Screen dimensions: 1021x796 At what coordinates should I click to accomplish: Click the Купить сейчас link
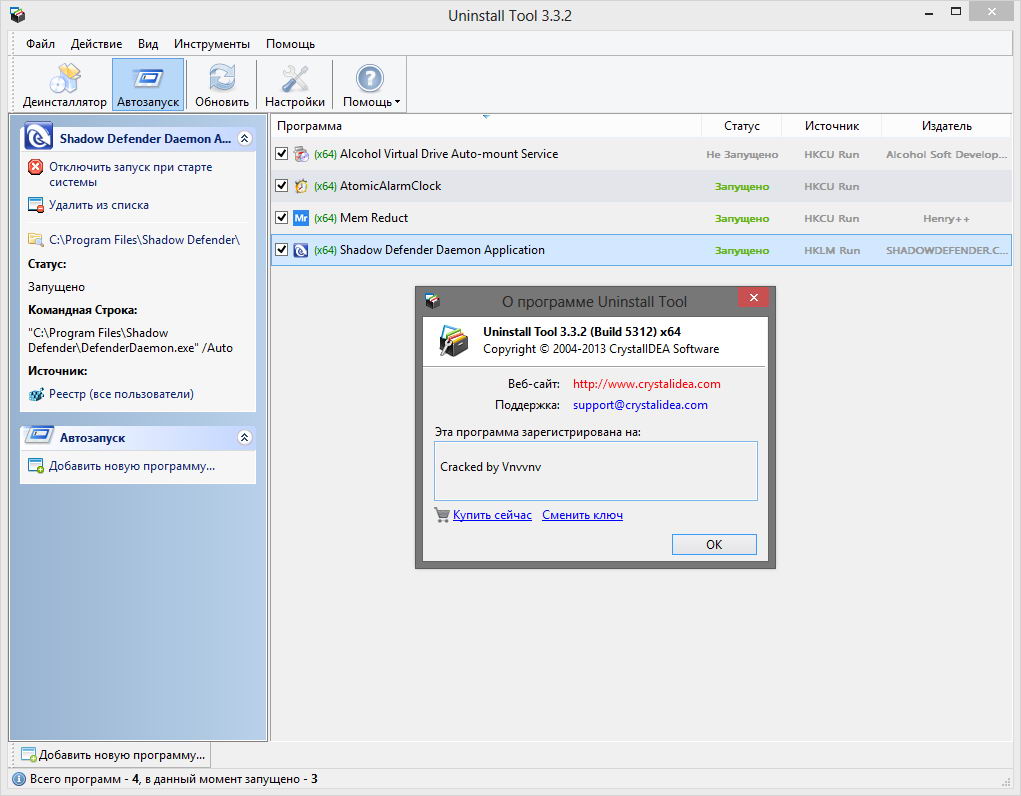(492, 515)
